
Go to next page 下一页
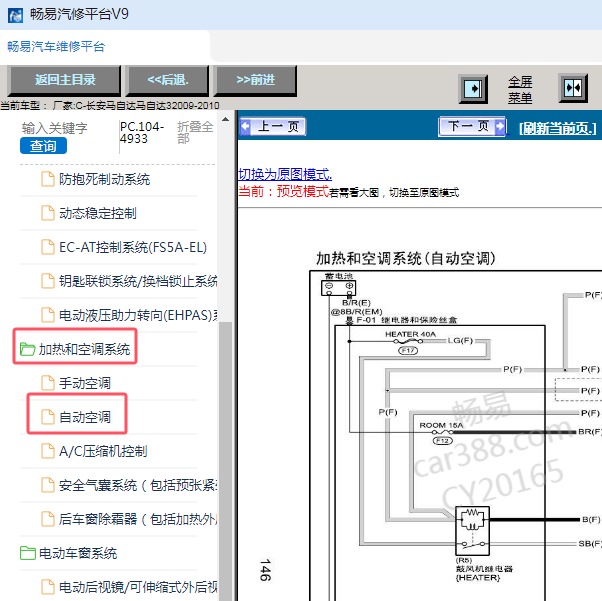click(472, 126)
